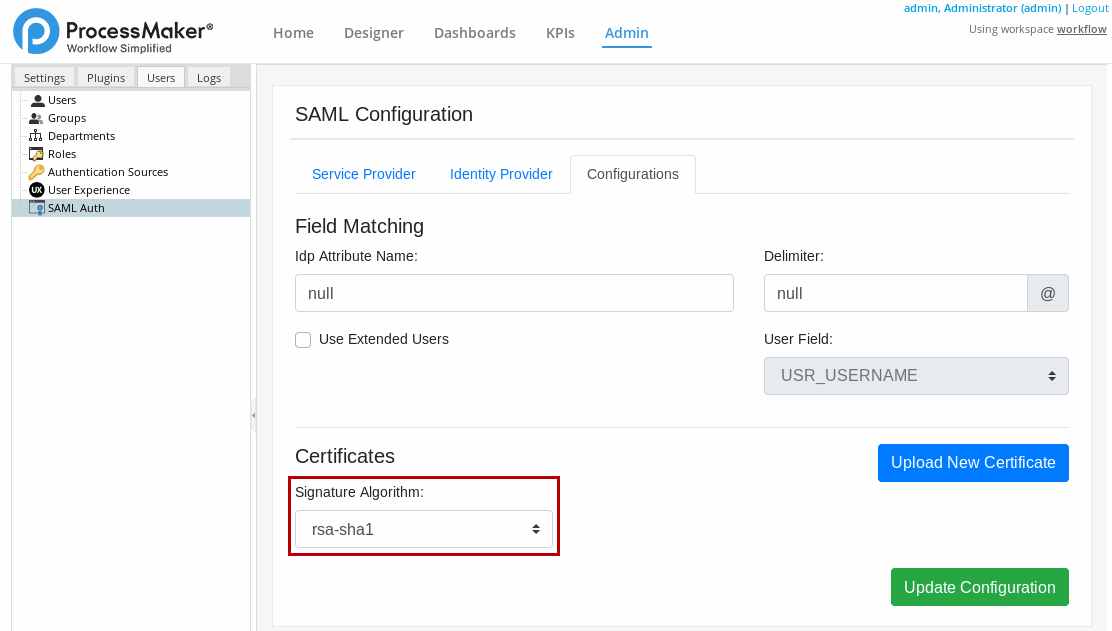The image size is (1112, 631).
Task: Click the Roles icon in sidebar
Action: click(x=37, y=154)
